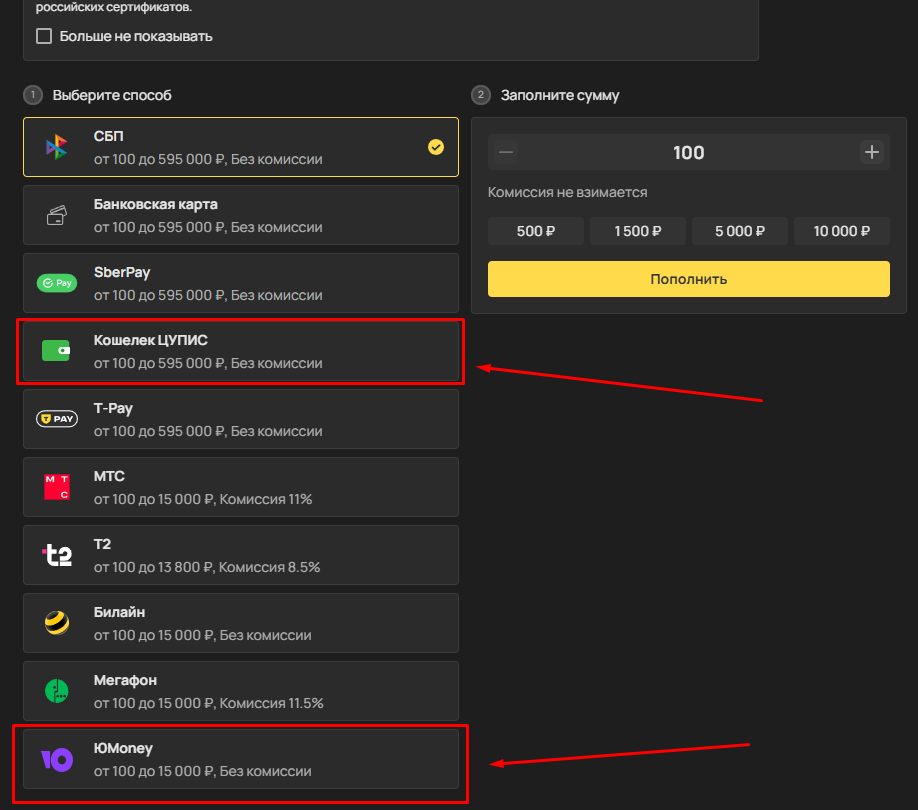Select SberPay payment method

(241, 283)
